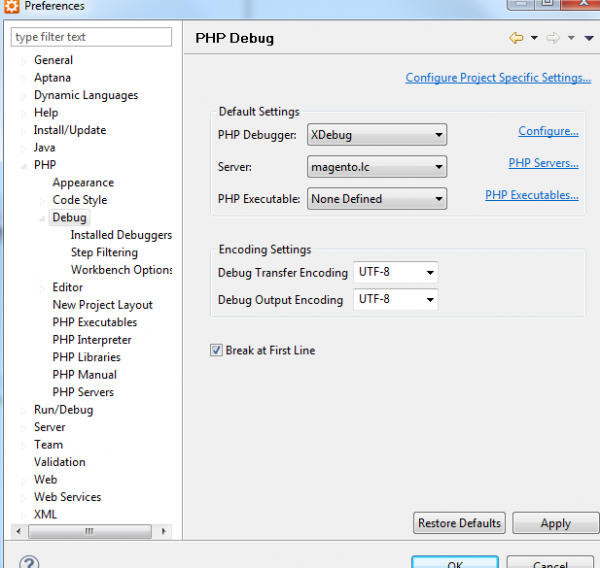This screenshot has height=568, width=600.
Task: Select the highlighted Debug tree item
Action: click(x=69, y=218)
